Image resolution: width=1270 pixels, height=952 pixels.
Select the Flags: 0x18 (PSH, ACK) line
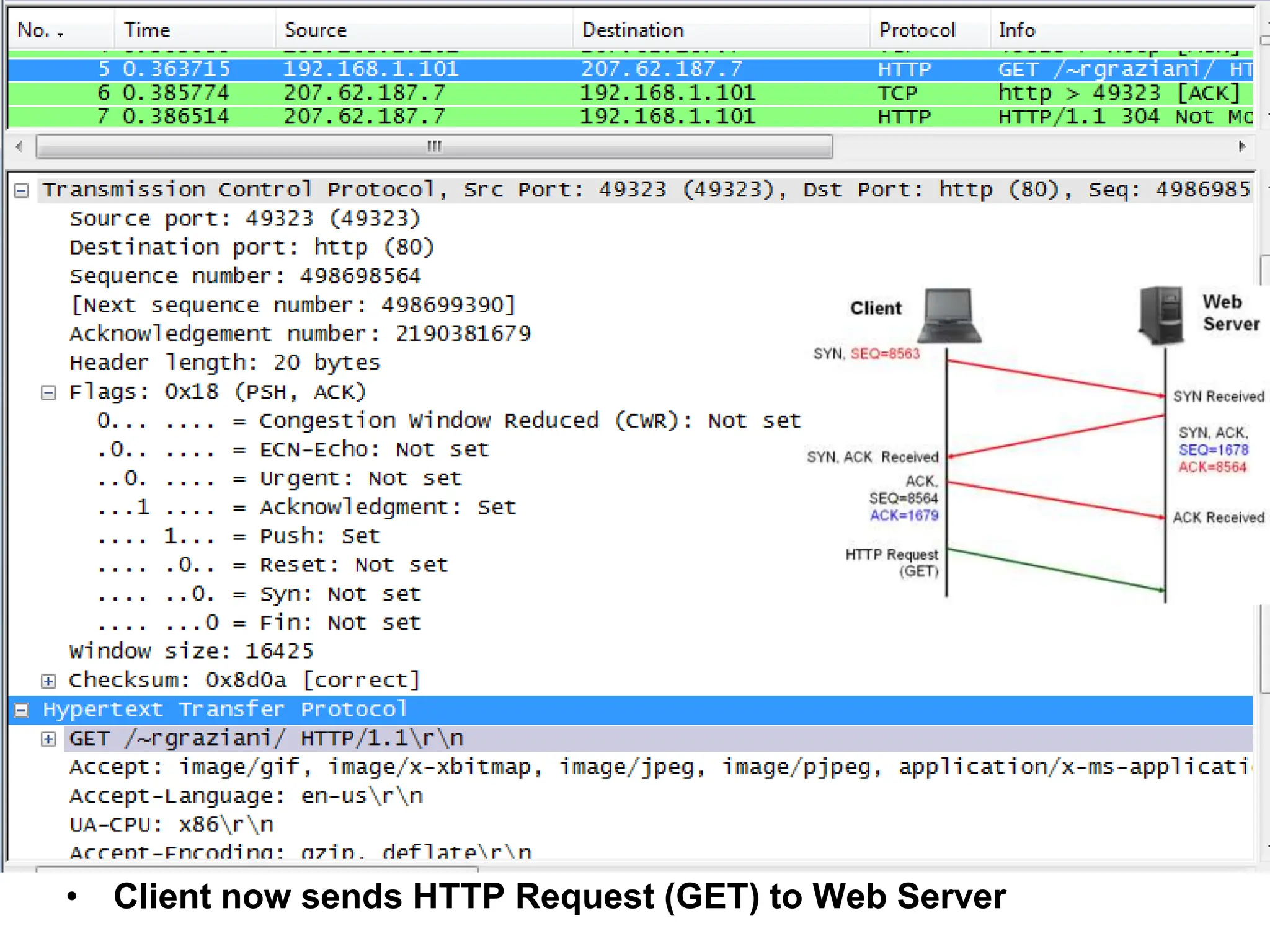[218, 392]
